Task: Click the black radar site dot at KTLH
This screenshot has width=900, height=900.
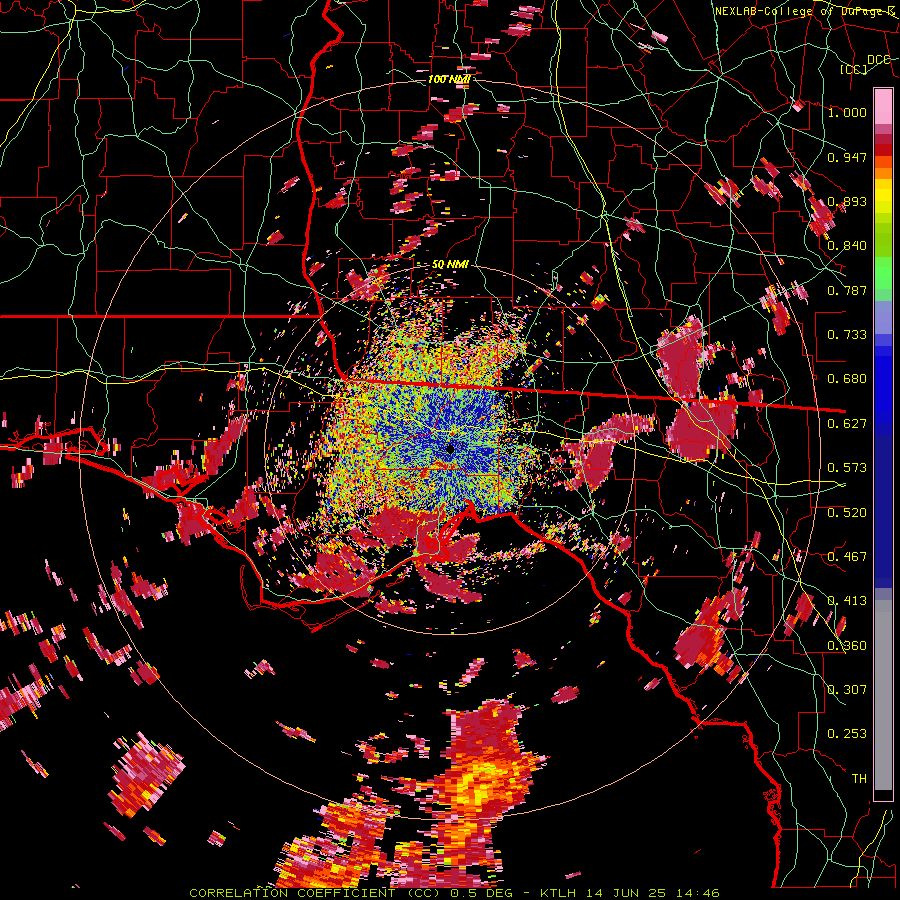Action: (451, 449)
